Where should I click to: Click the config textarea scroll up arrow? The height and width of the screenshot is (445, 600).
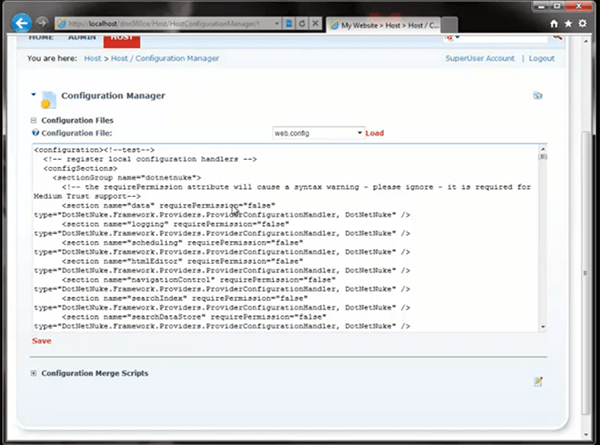tap(543, 149)
